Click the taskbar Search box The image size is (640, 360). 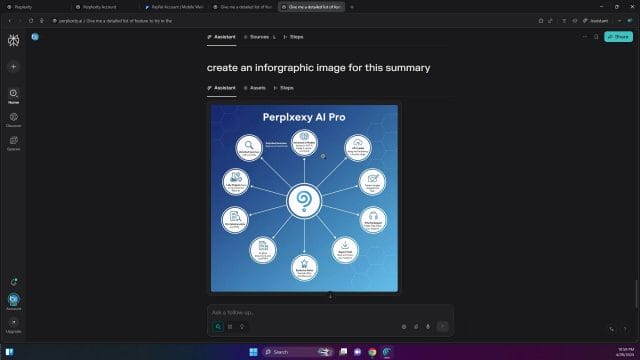(x=297, y=352)
